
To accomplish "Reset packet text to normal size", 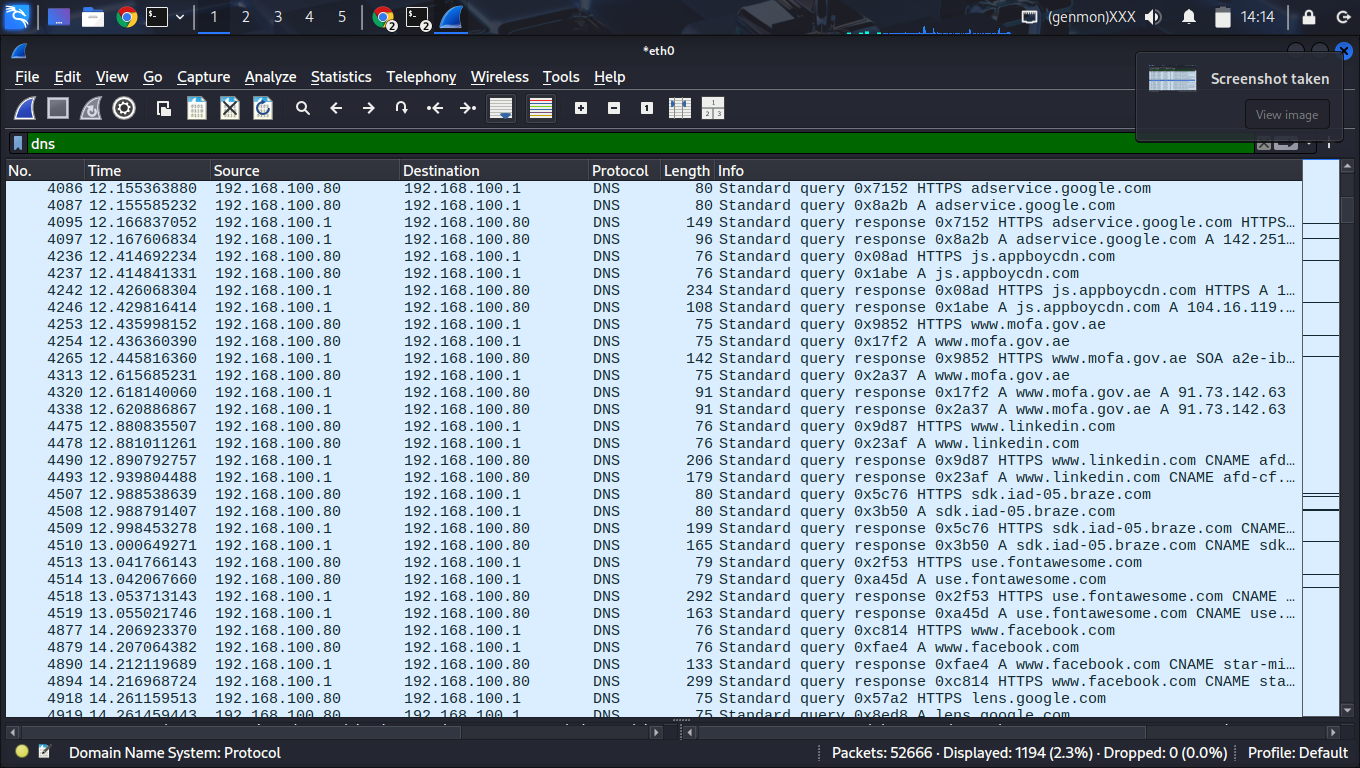I will tap(647, 108).
